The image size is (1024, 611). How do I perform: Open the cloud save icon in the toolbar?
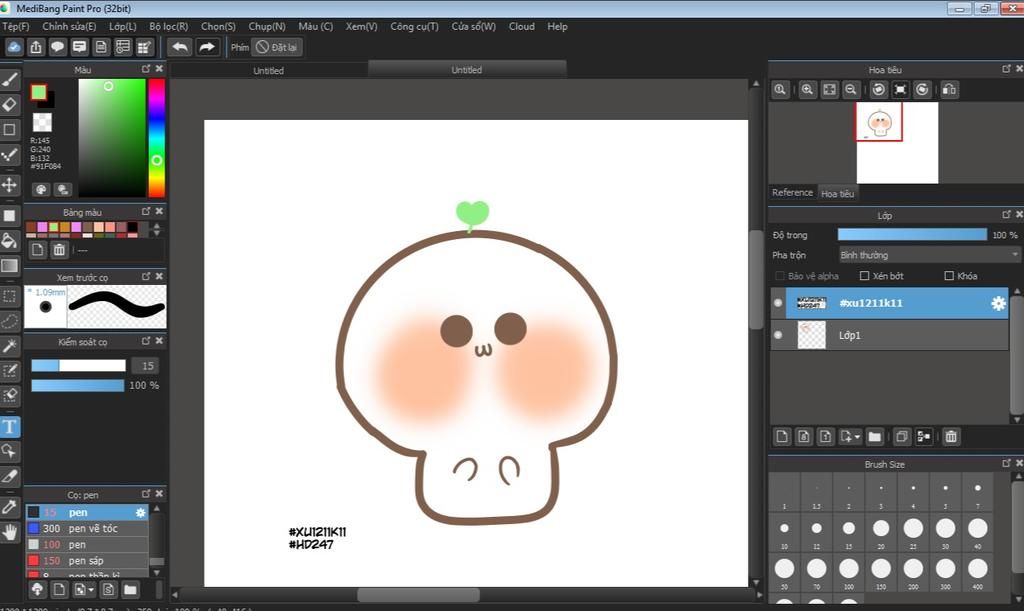(x=14, y=47)
